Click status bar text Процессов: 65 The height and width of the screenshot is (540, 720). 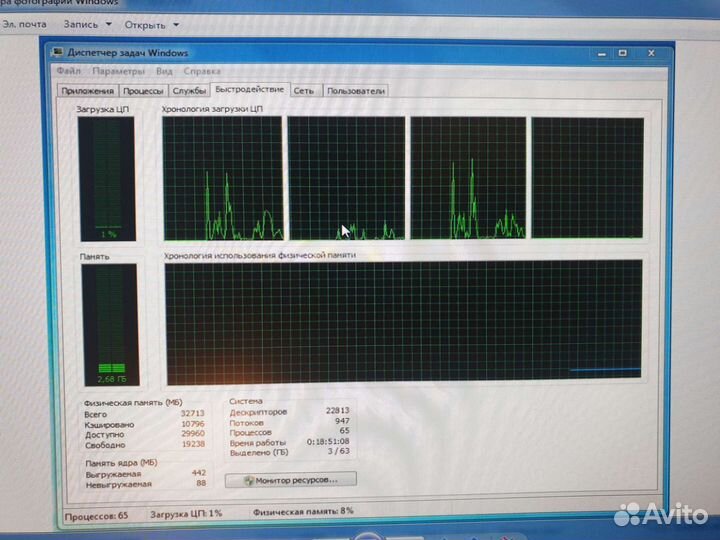tap(96, 516)
